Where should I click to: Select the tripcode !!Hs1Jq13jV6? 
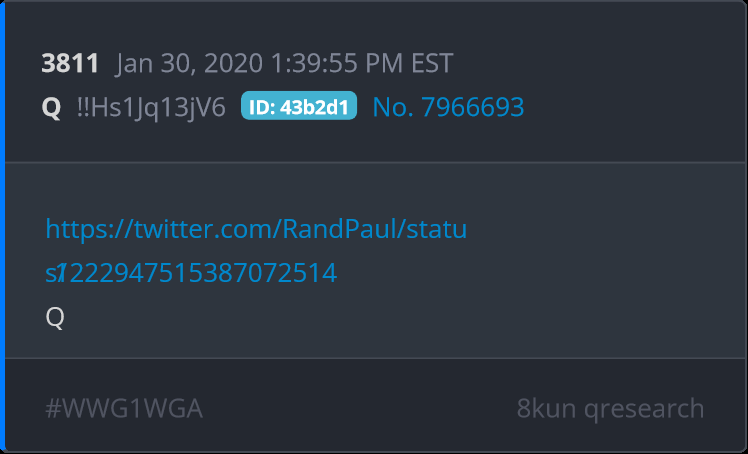coord(151,108)
